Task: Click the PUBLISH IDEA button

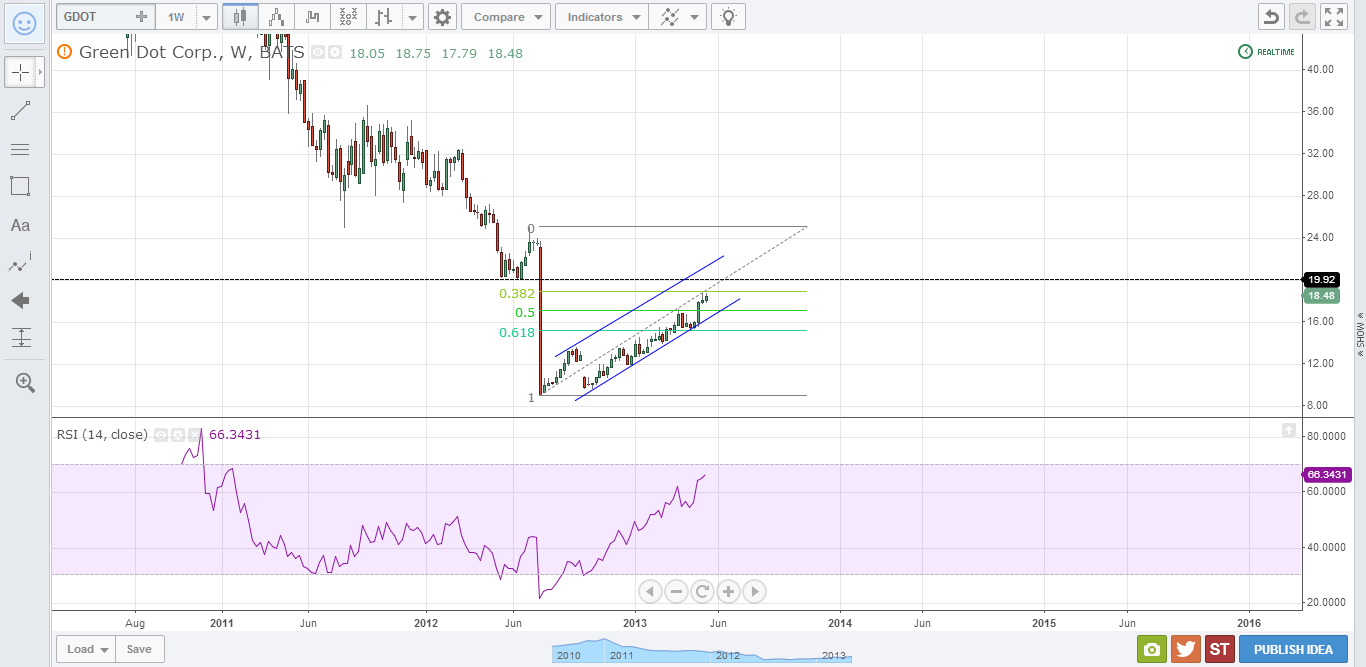Action: 1293,649
